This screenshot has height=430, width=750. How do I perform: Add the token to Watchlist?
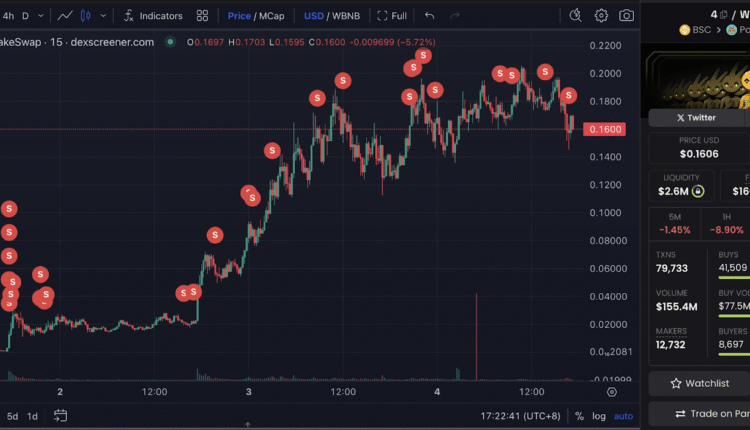700,383
